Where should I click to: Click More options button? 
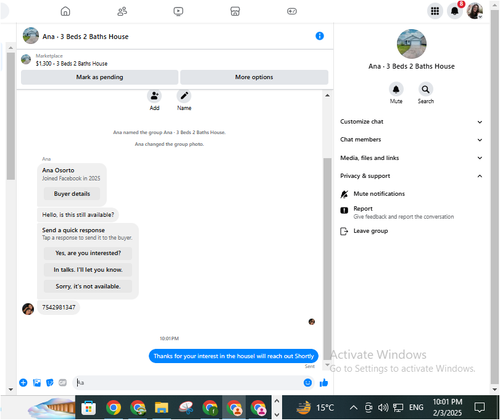(254, 77)
